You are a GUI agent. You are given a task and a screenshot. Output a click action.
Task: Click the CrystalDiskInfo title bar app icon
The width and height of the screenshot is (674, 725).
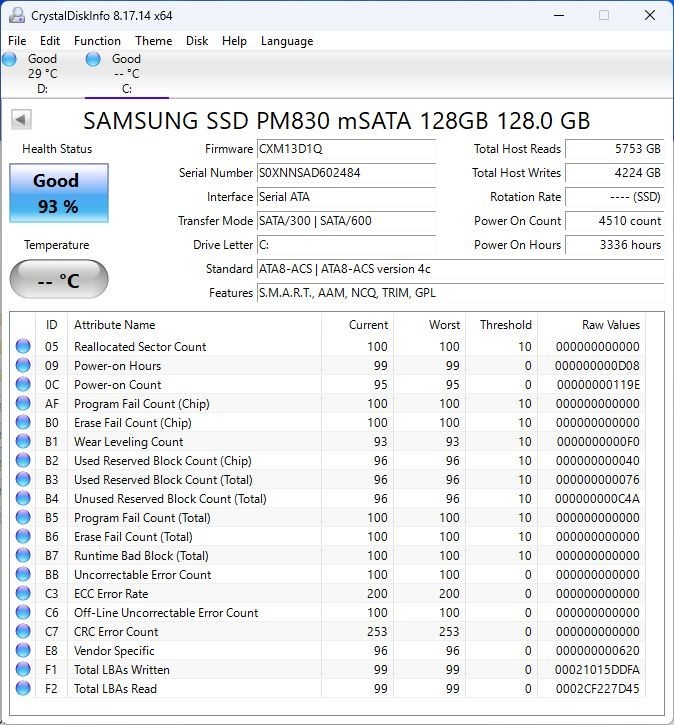(17, 15)
